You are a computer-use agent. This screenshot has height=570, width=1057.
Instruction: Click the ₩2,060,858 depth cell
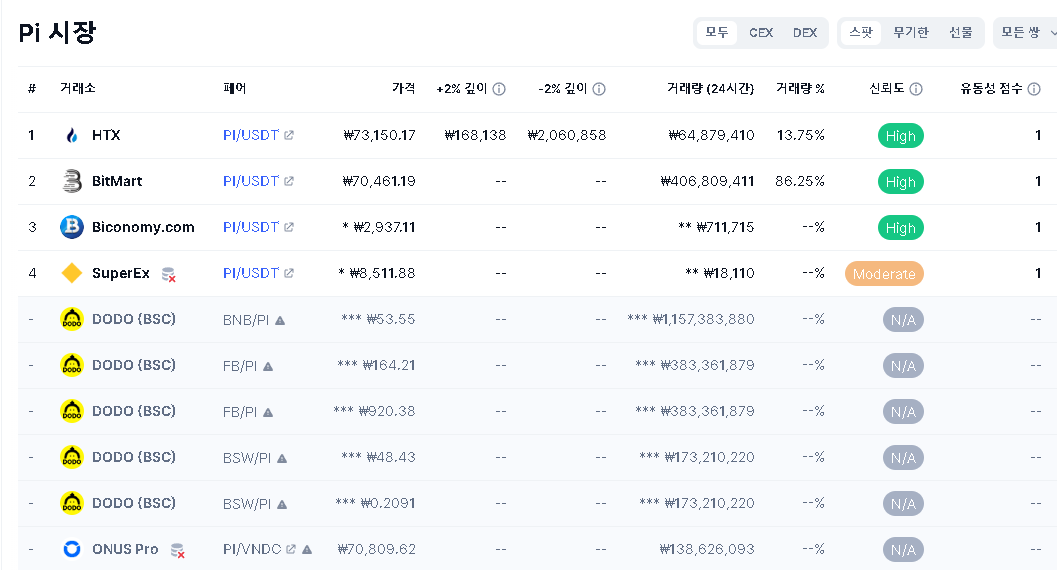(x=567, y=135)
